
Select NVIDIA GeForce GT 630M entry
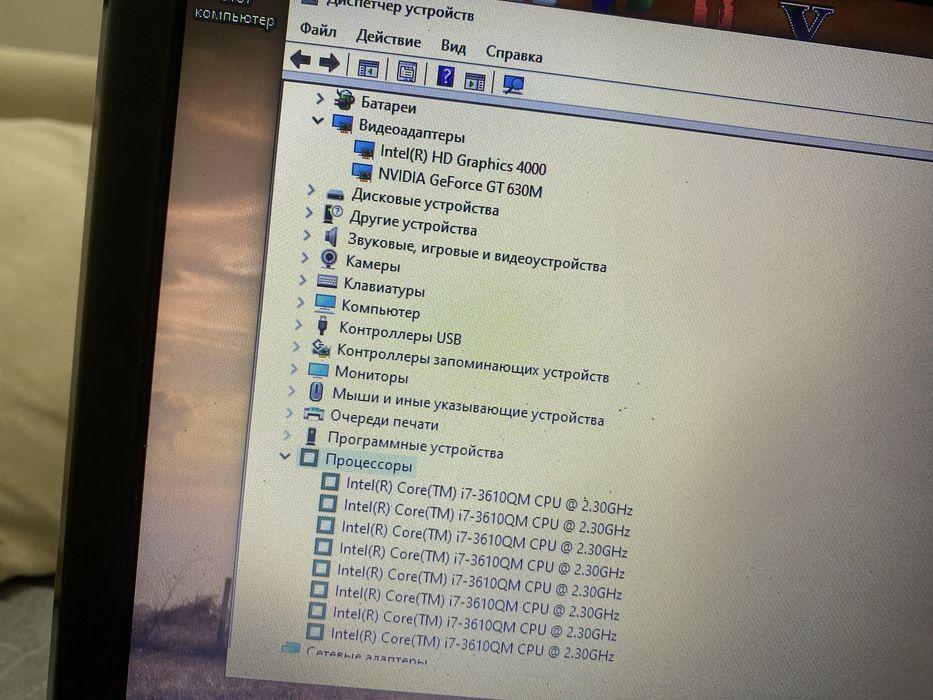coord(460,182)
